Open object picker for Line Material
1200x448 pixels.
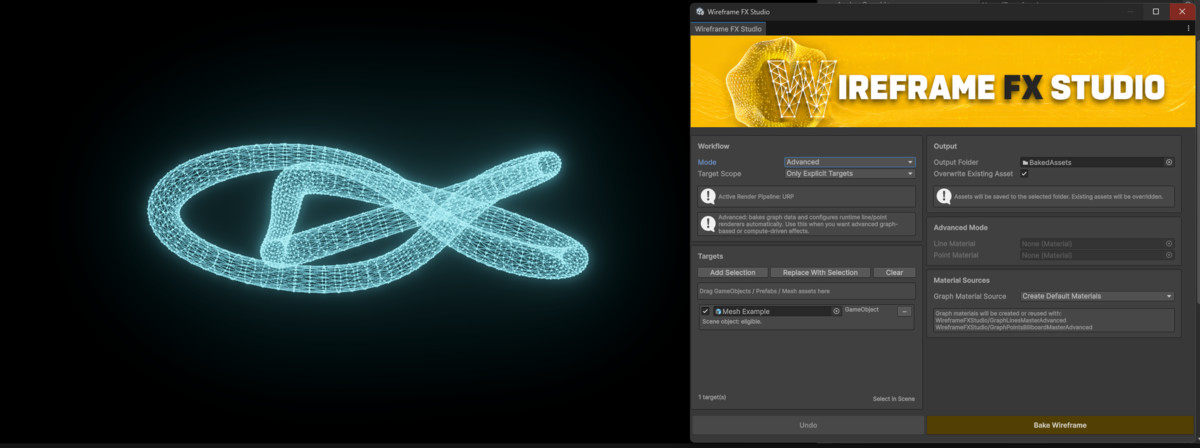[1169, 243]
